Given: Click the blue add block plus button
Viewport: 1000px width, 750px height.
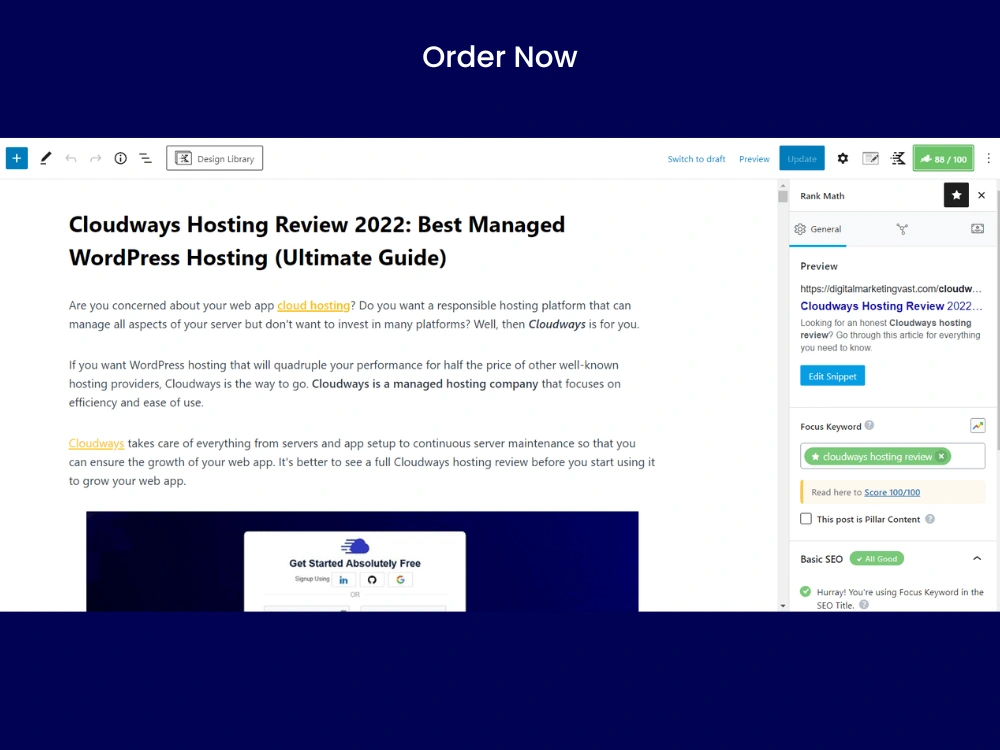Looking at the screenshot, I should 17,158.
